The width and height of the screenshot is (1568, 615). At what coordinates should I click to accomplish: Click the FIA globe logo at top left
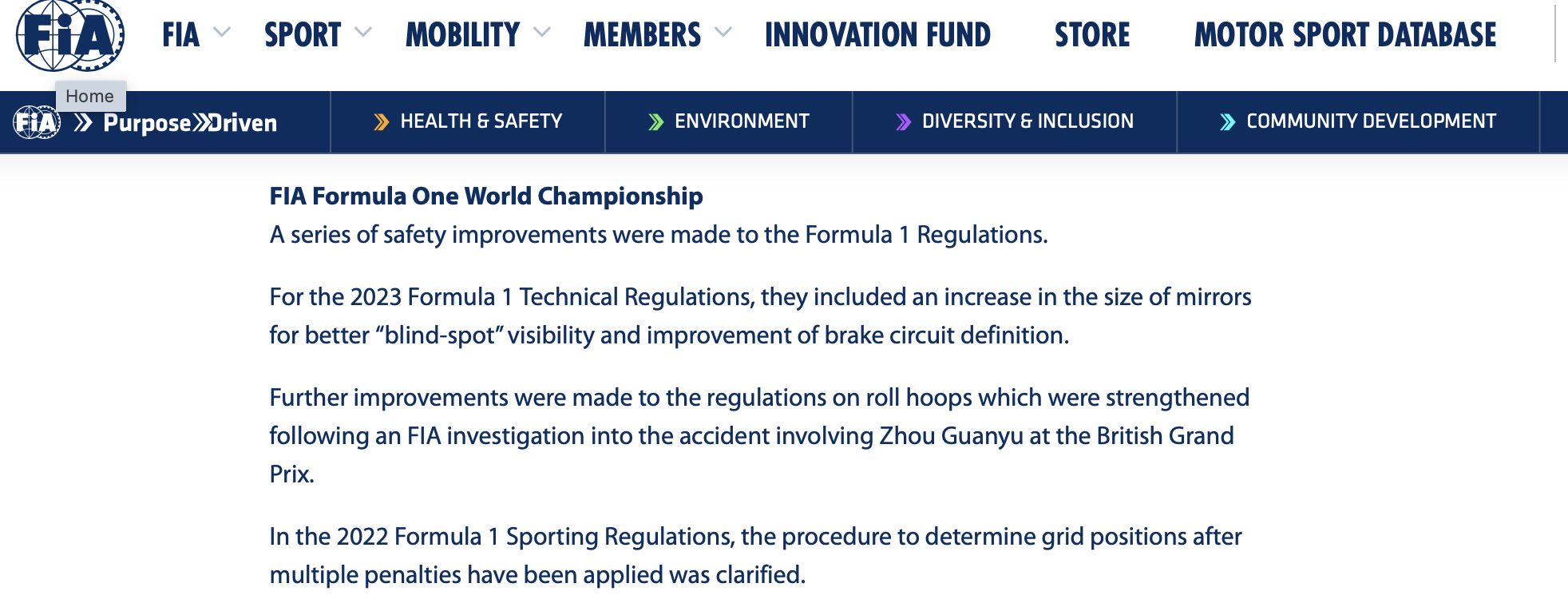click(x=70, y=35)
